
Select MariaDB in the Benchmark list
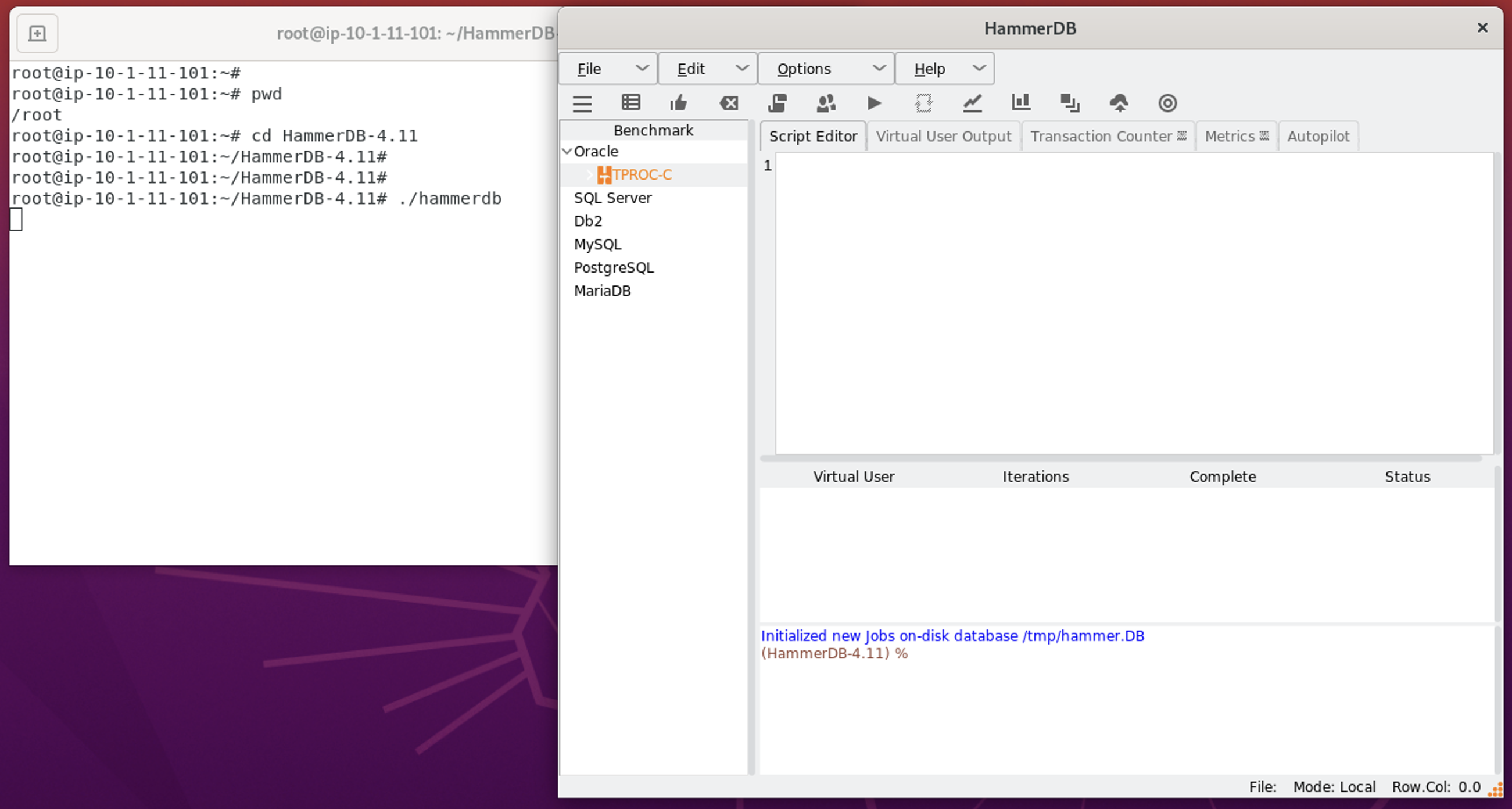tap(602, 291)
